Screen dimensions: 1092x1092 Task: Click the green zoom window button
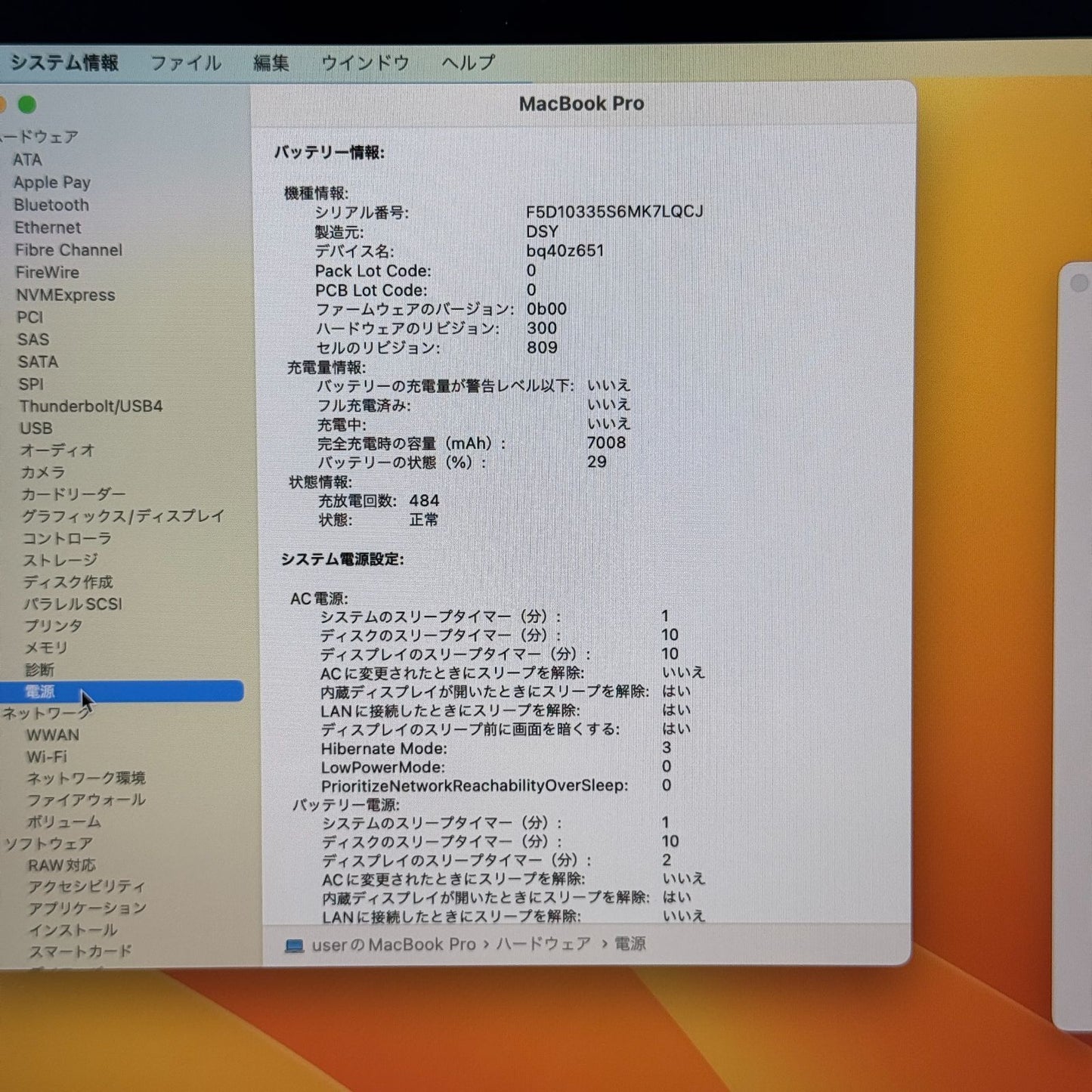pos(27,105)
